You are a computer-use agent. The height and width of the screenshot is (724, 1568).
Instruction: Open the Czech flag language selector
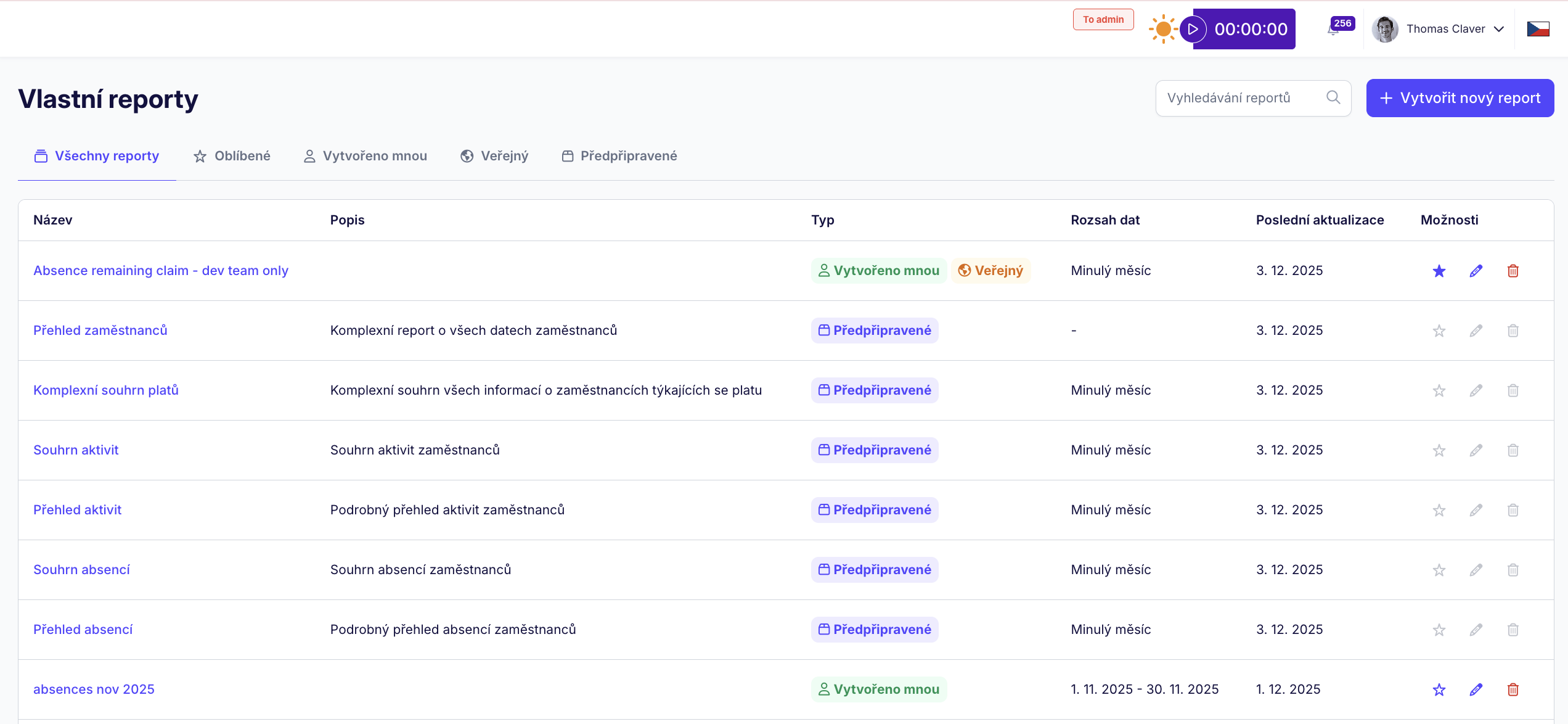click(1538, 29)
